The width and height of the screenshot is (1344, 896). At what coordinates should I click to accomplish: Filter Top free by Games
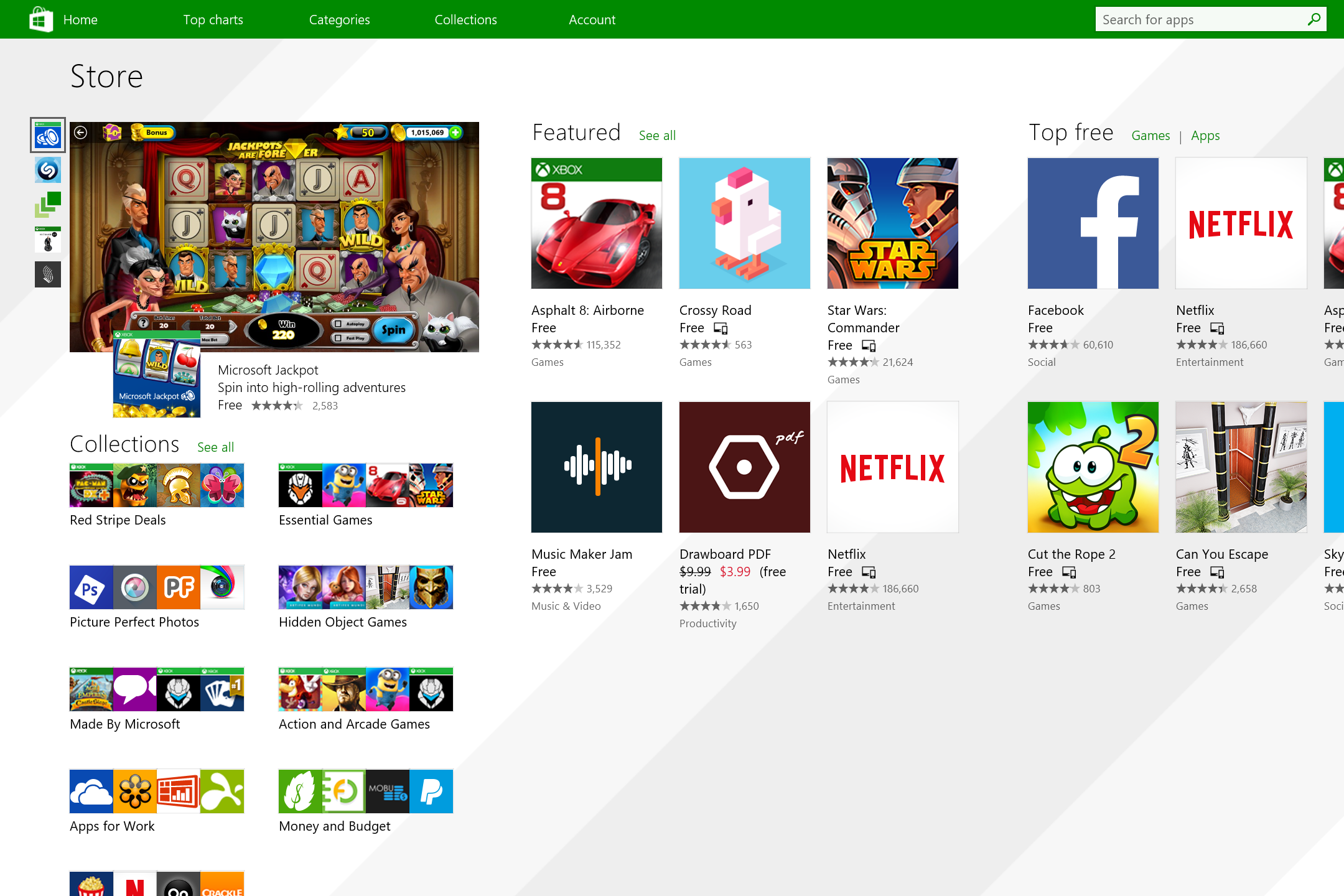tap(1150, 135)
